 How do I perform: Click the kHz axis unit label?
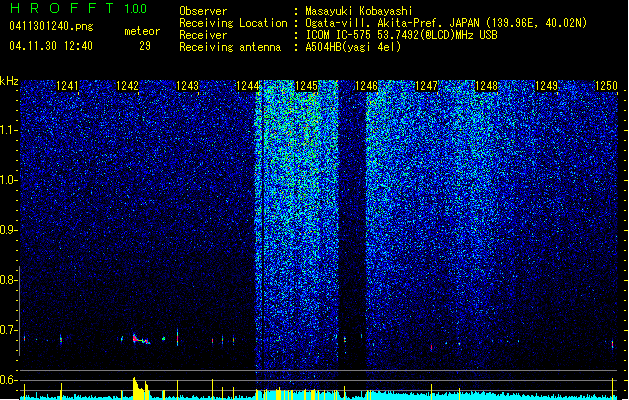tap(9, 81)
